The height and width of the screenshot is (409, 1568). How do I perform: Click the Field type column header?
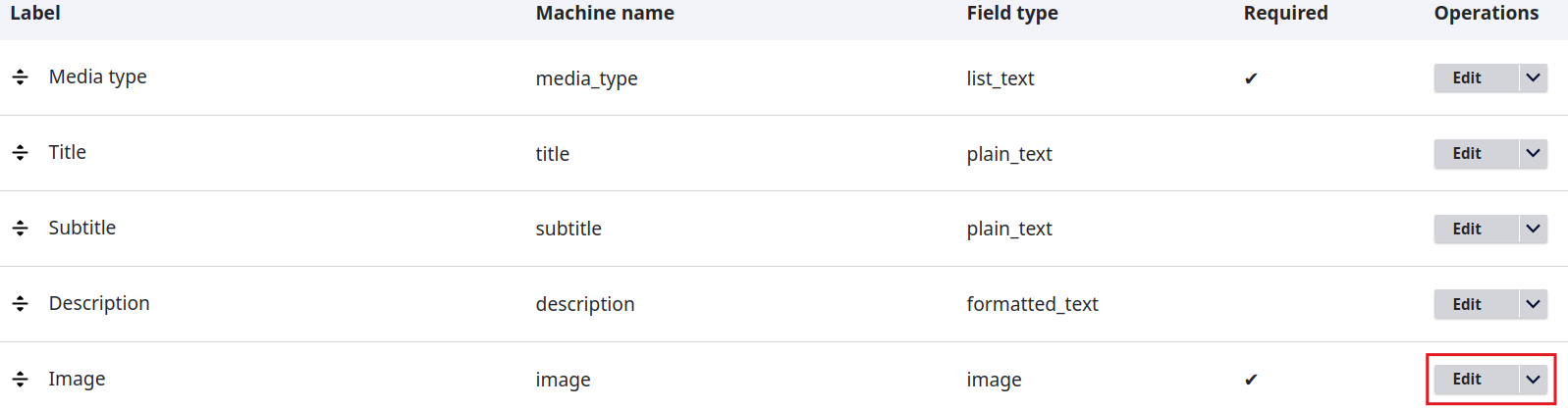[x=1012, y=13]
